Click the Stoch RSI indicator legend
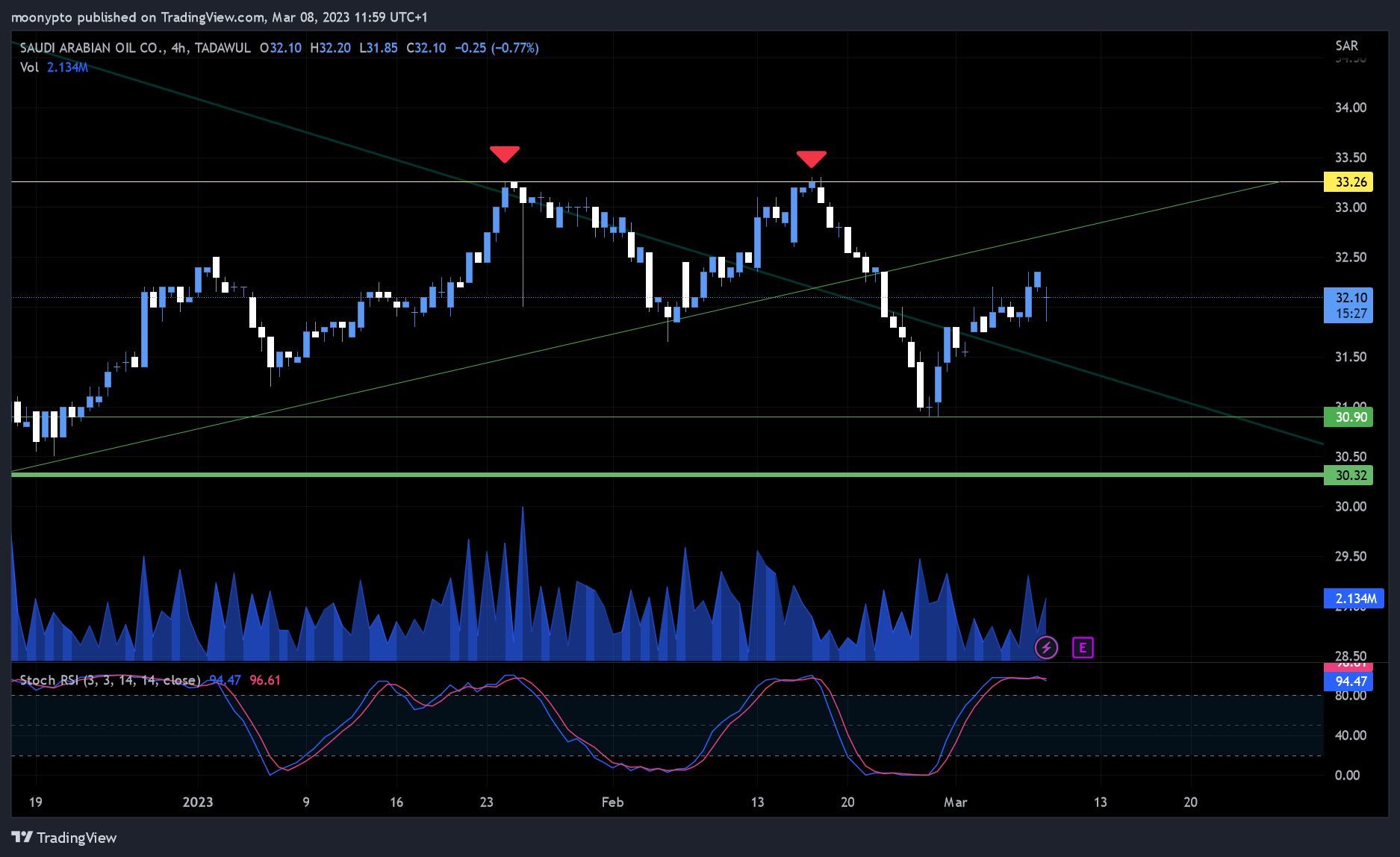Screen dimensions: 1400x857 click(111, 680)
